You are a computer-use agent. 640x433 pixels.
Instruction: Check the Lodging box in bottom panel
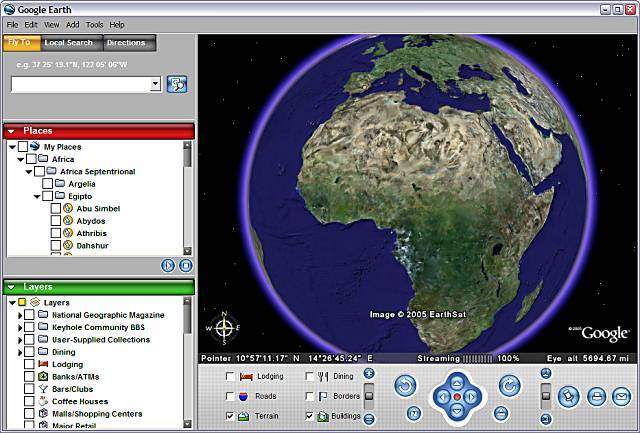click(230, 376)
